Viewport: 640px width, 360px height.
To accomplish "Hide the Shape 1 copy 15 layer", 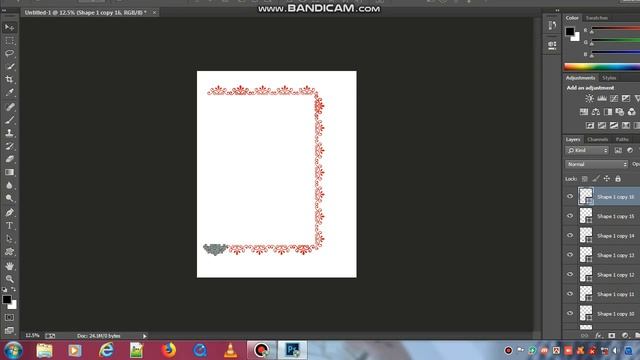I will point(570,216).
